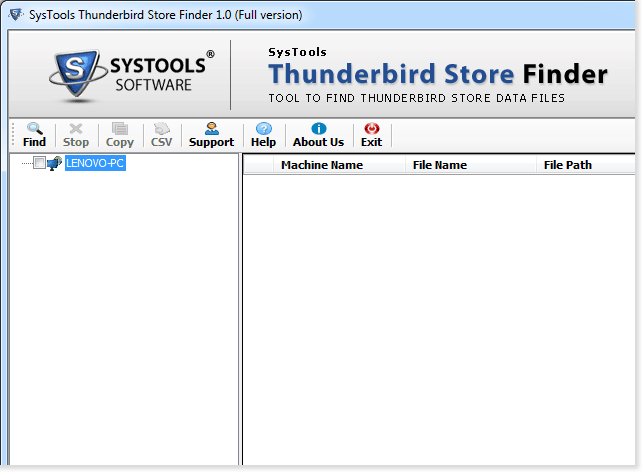Click the blank first column header
The height and width of the screenshot is (472, 642).
click(x=258, y=165)
